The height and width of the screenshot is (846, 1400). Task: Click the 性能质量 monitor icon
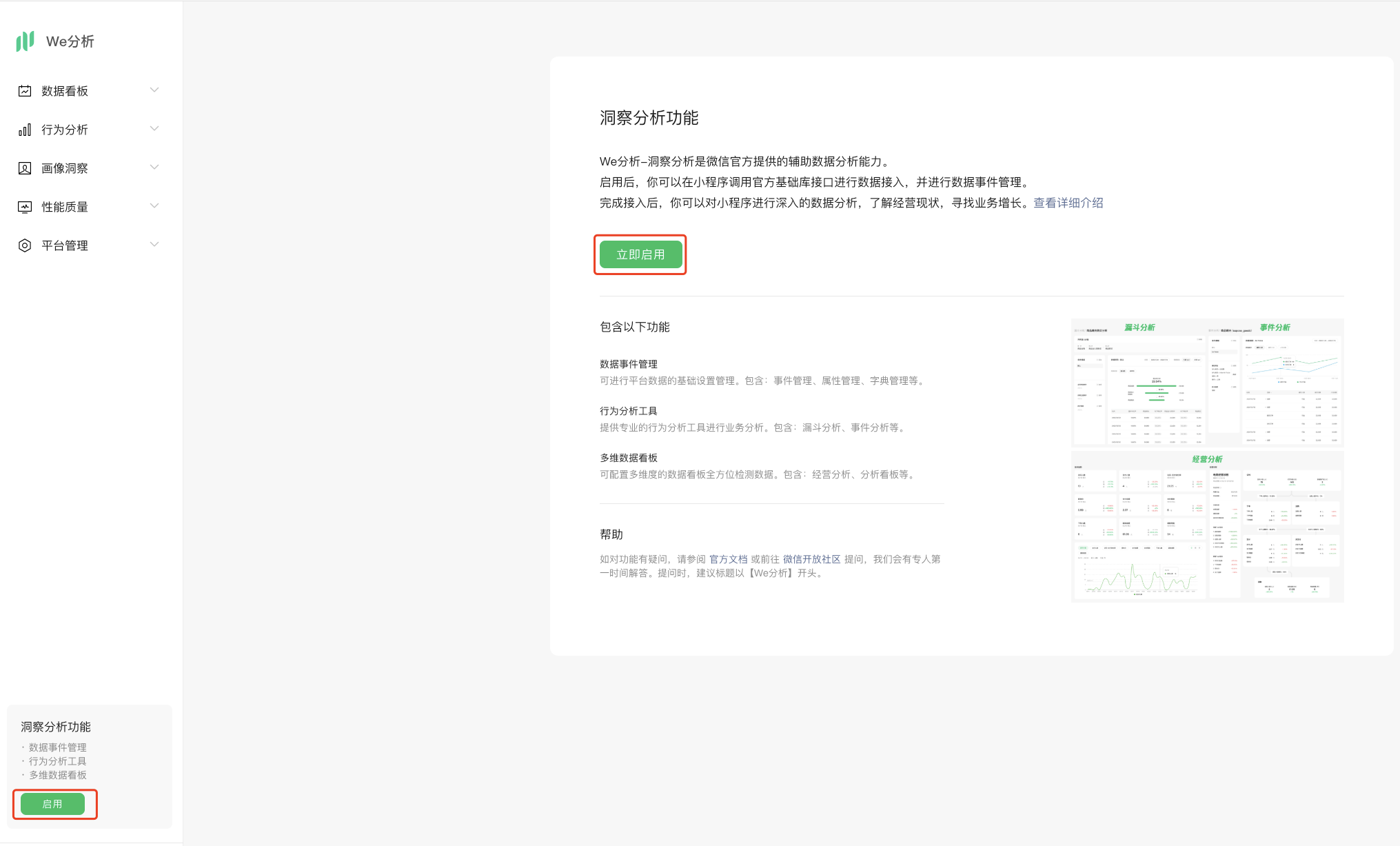(25, 207)
